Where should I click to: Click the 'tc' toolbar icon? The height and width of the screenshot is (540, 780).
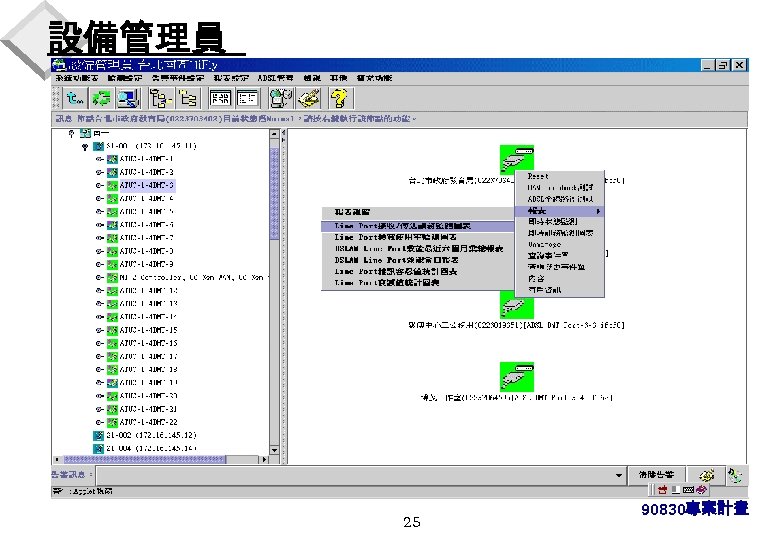click(76, 98)
